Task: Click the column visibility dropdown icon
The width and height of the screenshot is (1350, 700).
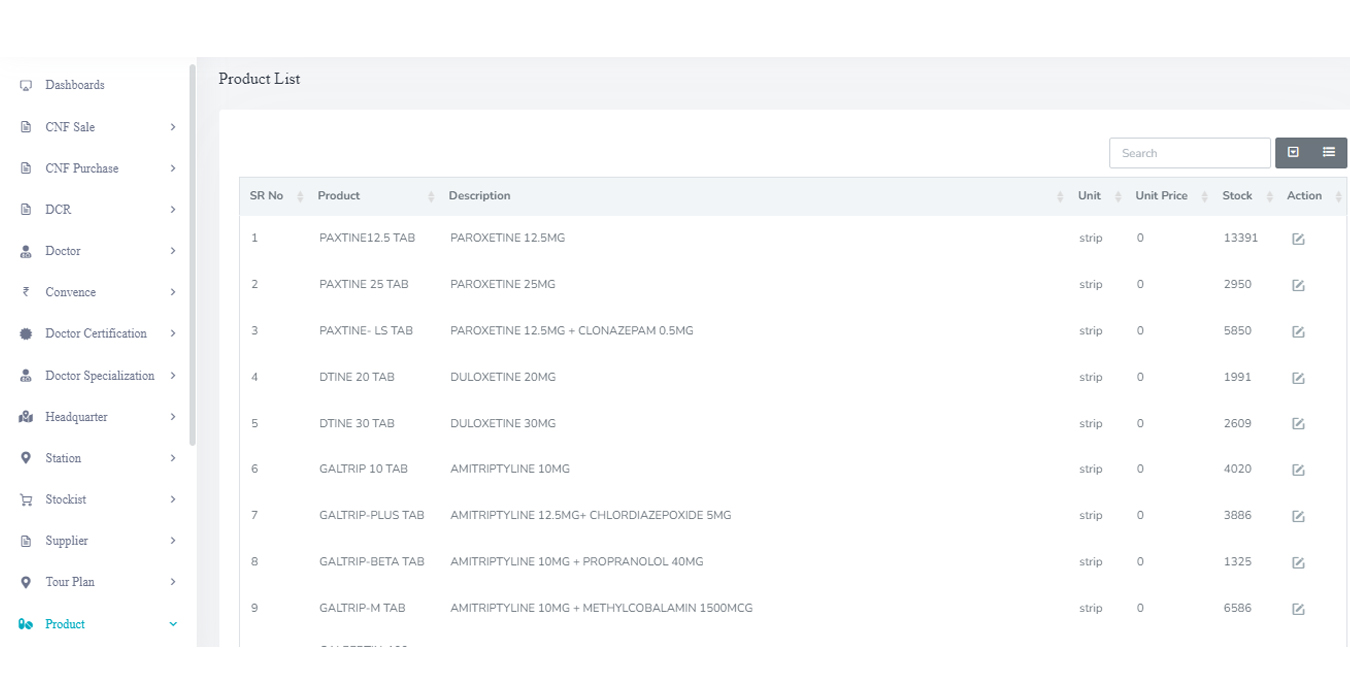Action: [1294, 152]
